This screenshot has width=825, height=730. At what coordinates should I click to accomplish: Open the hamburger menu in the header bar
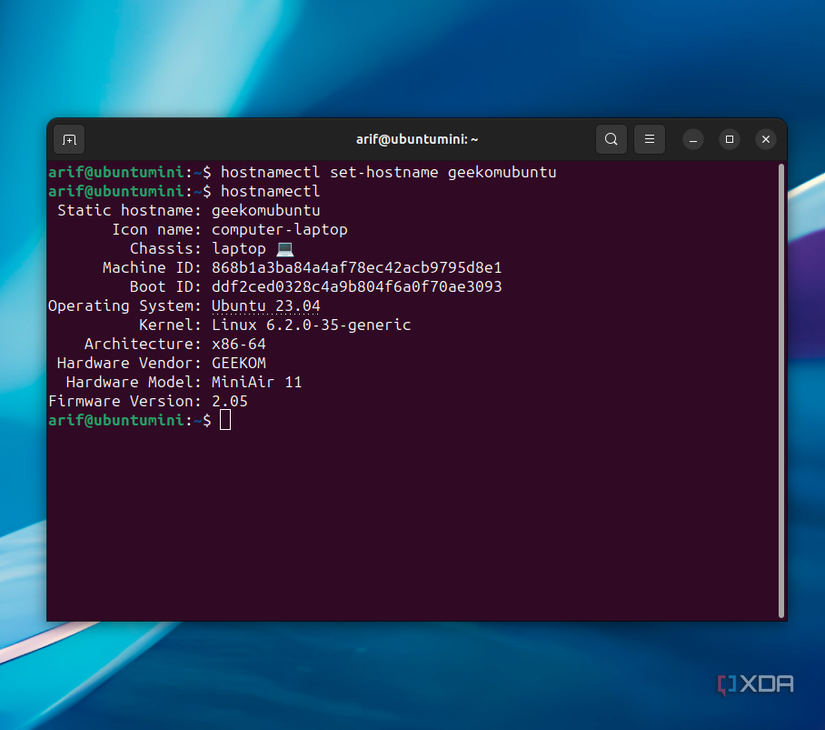pos(649,139)
